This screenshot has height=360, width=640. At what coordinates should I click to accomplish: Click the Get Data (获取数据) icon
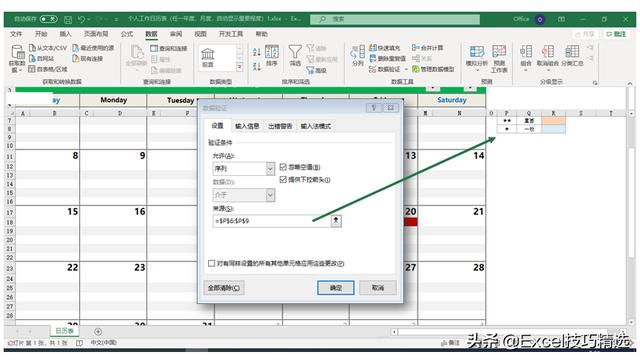(18, 58)
